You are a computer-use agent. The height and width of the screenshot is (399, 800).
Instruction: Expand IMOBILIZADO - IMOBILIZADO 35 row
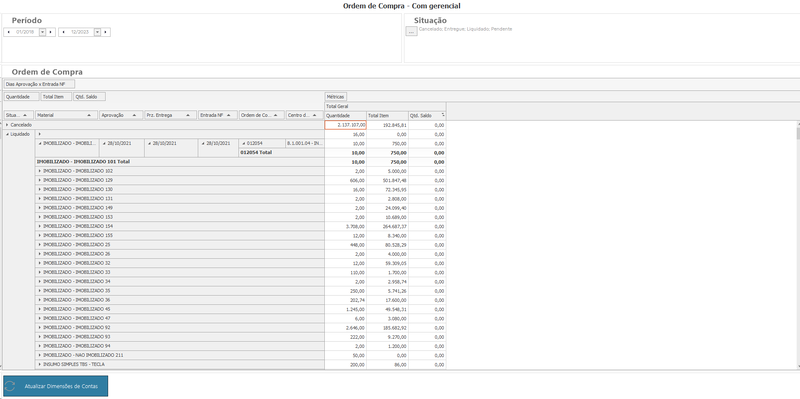click(40, 290)
